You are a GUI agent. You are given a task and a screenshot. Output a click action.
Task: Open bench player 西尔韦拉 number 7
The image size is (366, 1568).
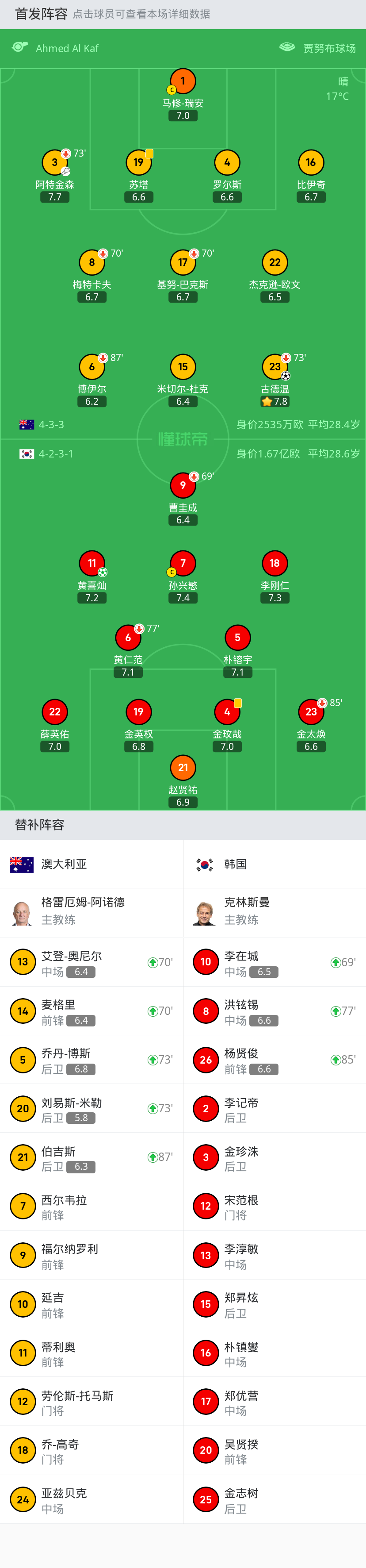tap(91, 1207)
